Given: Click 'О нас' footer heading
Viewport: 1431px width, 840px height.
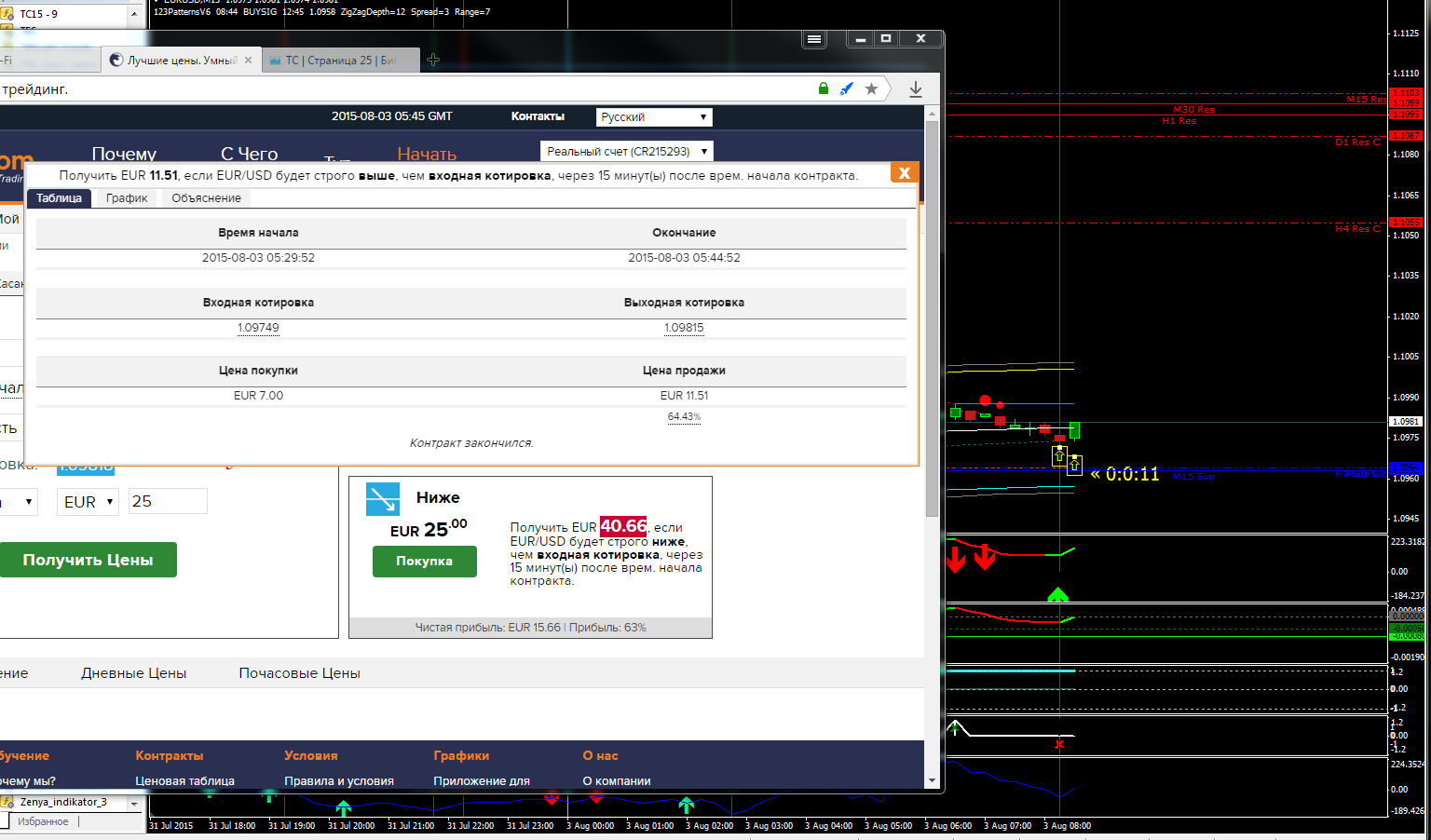Looking at the screenshot, I should coord(600,756).
